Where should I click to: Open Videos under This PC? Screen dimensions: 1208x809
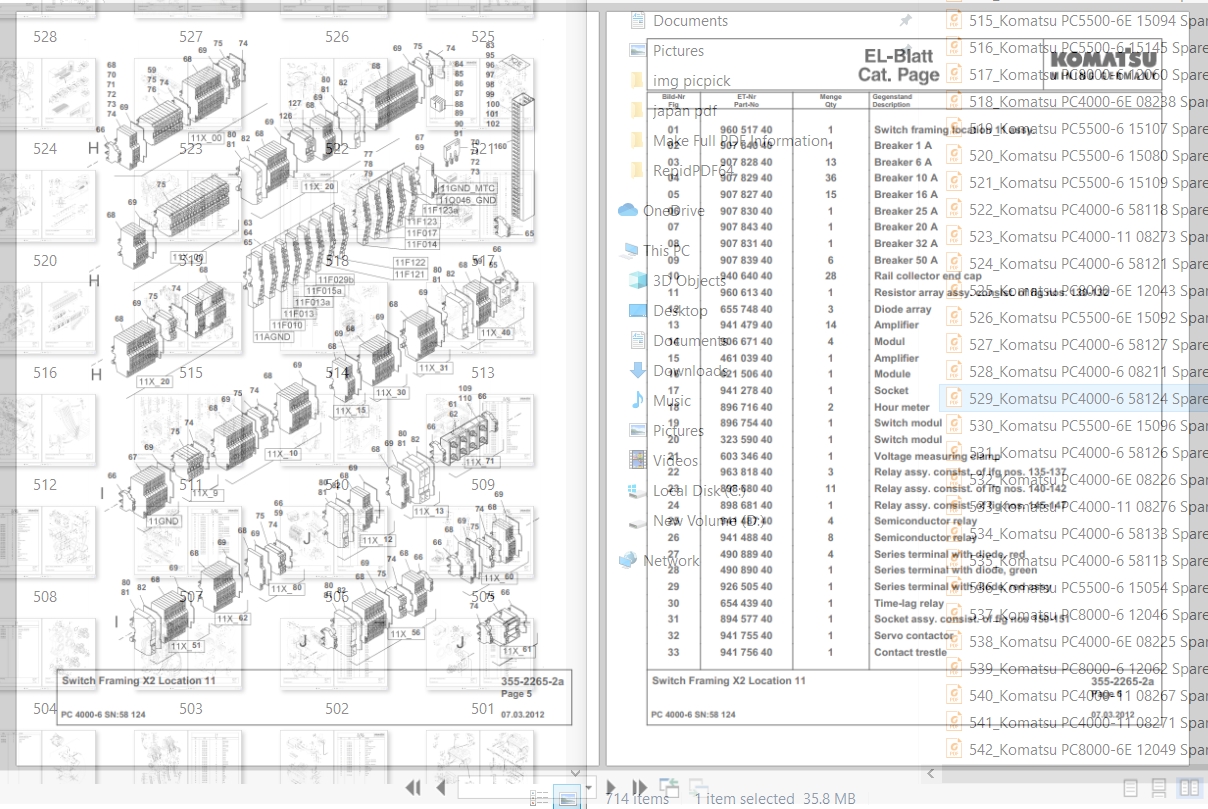click(676, 460)
